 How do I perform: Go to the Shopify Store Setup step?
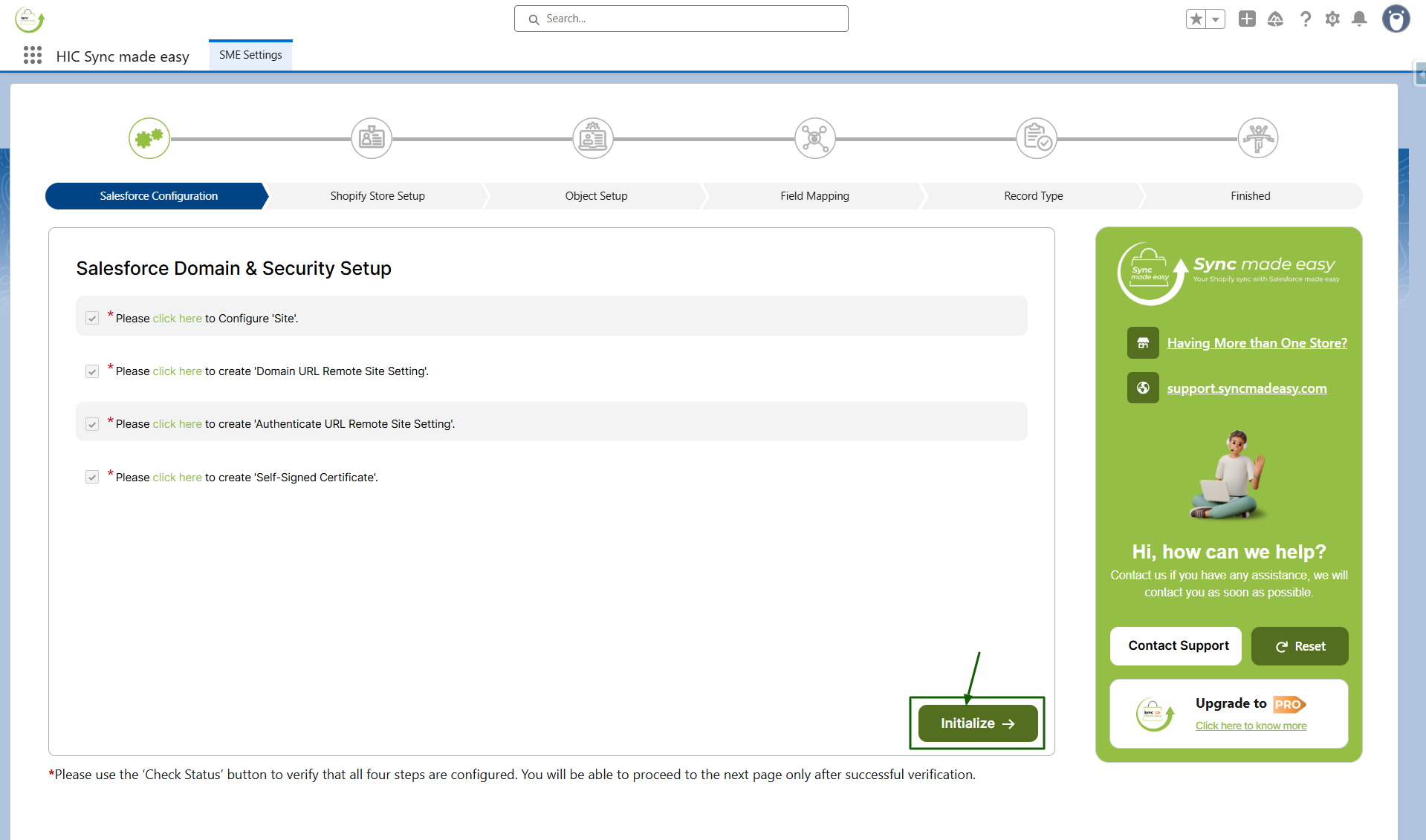click(x=377, y=196)
